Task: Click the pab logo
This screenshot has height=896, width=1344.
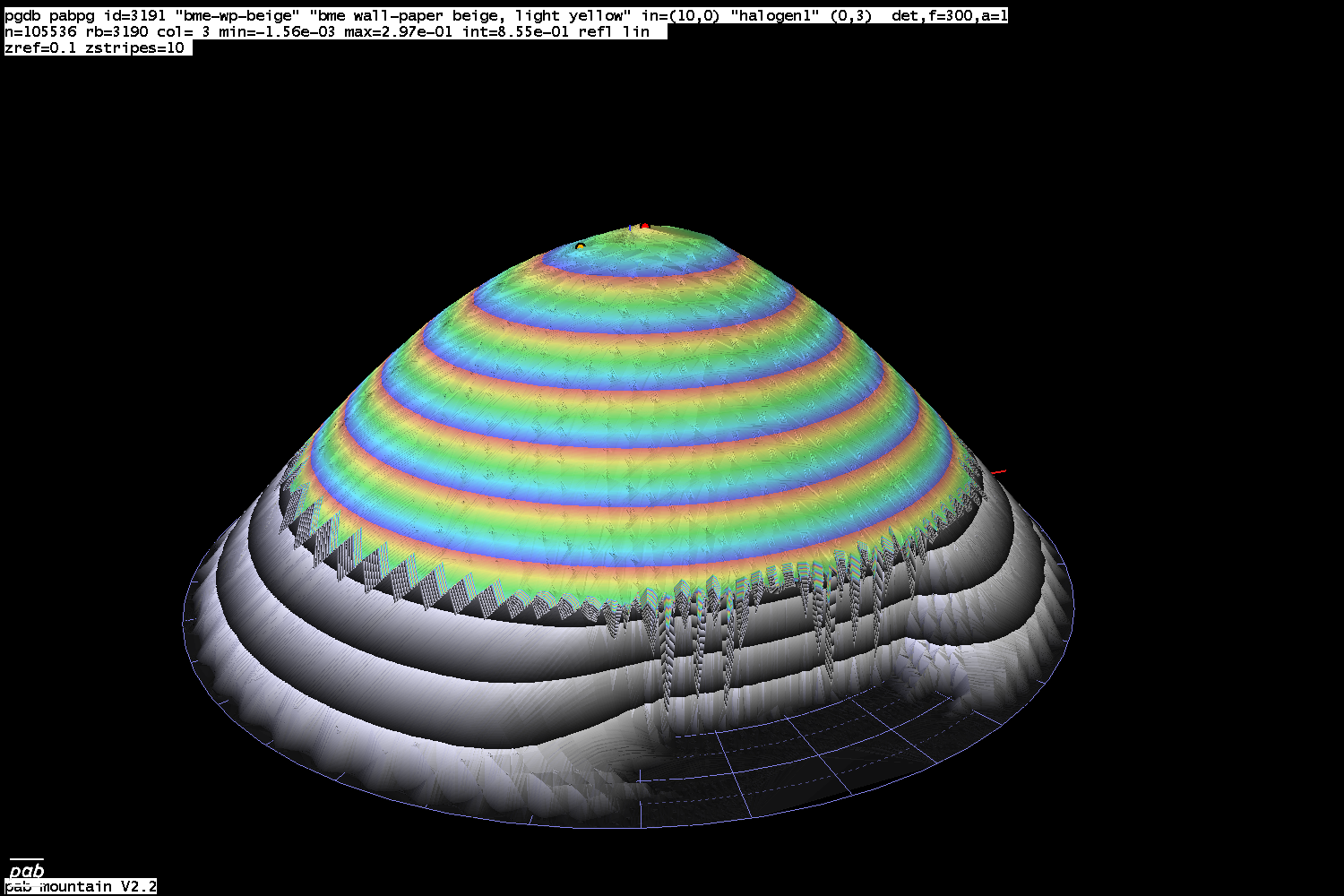Action: (26, 870)
